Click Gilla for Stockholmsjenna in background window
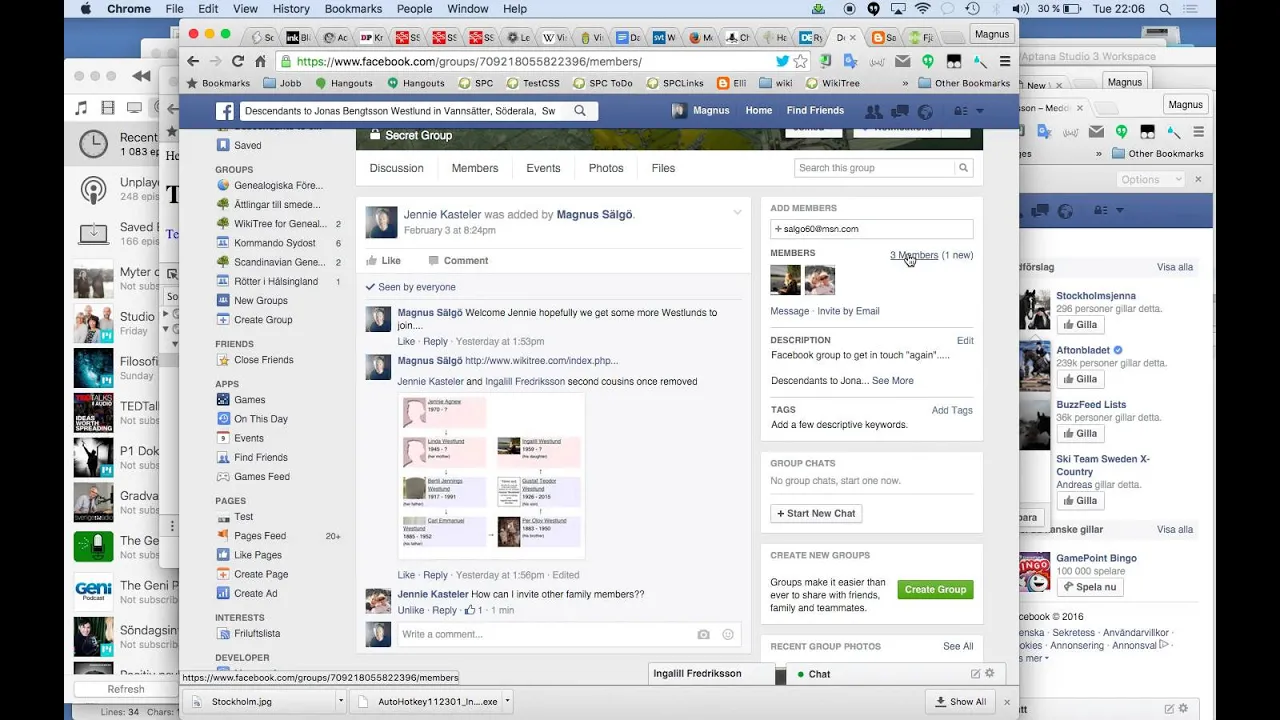Image resolution: width=1280 pixels, height=720 pixels. click(1080, 325)
